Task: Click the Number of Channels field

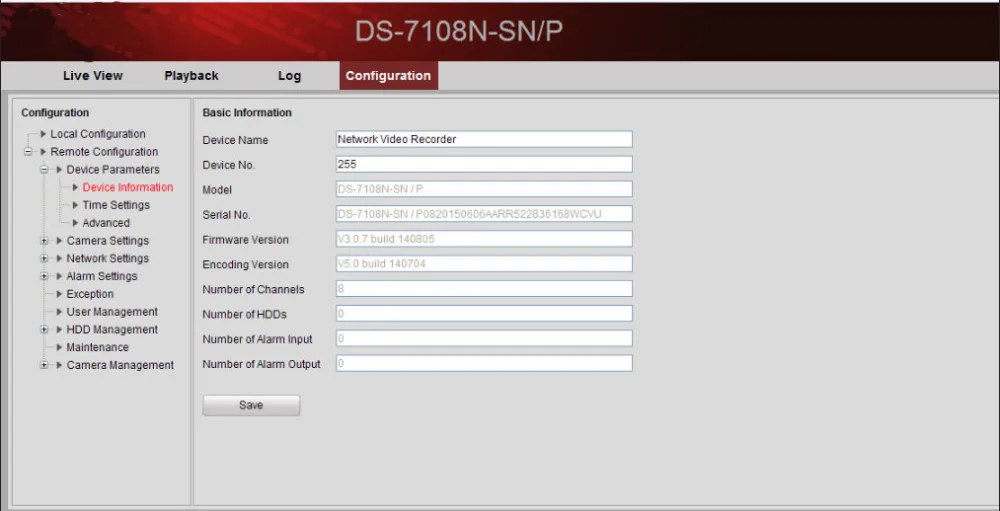Action: click(484, 288)
